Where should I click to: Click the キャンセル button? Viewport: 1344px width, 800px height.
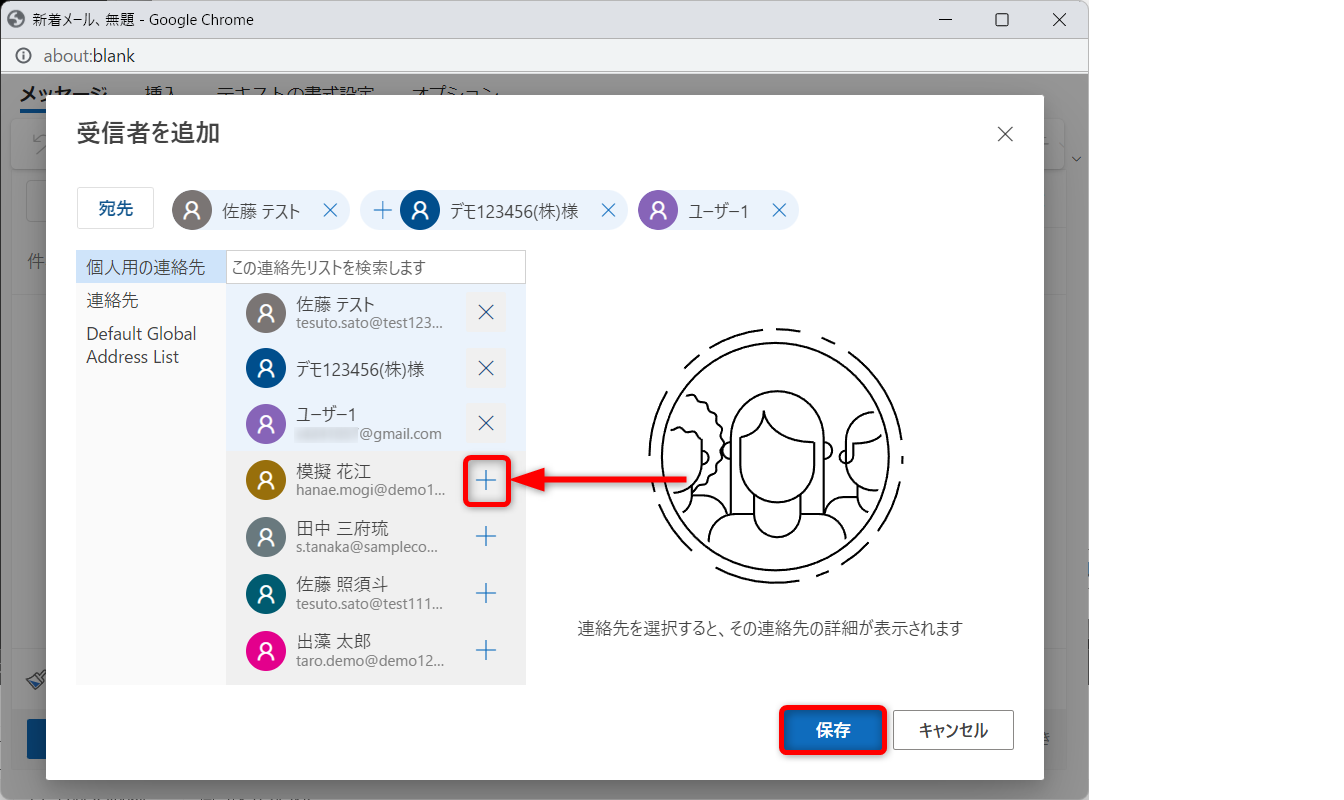[x=952, y=730]
